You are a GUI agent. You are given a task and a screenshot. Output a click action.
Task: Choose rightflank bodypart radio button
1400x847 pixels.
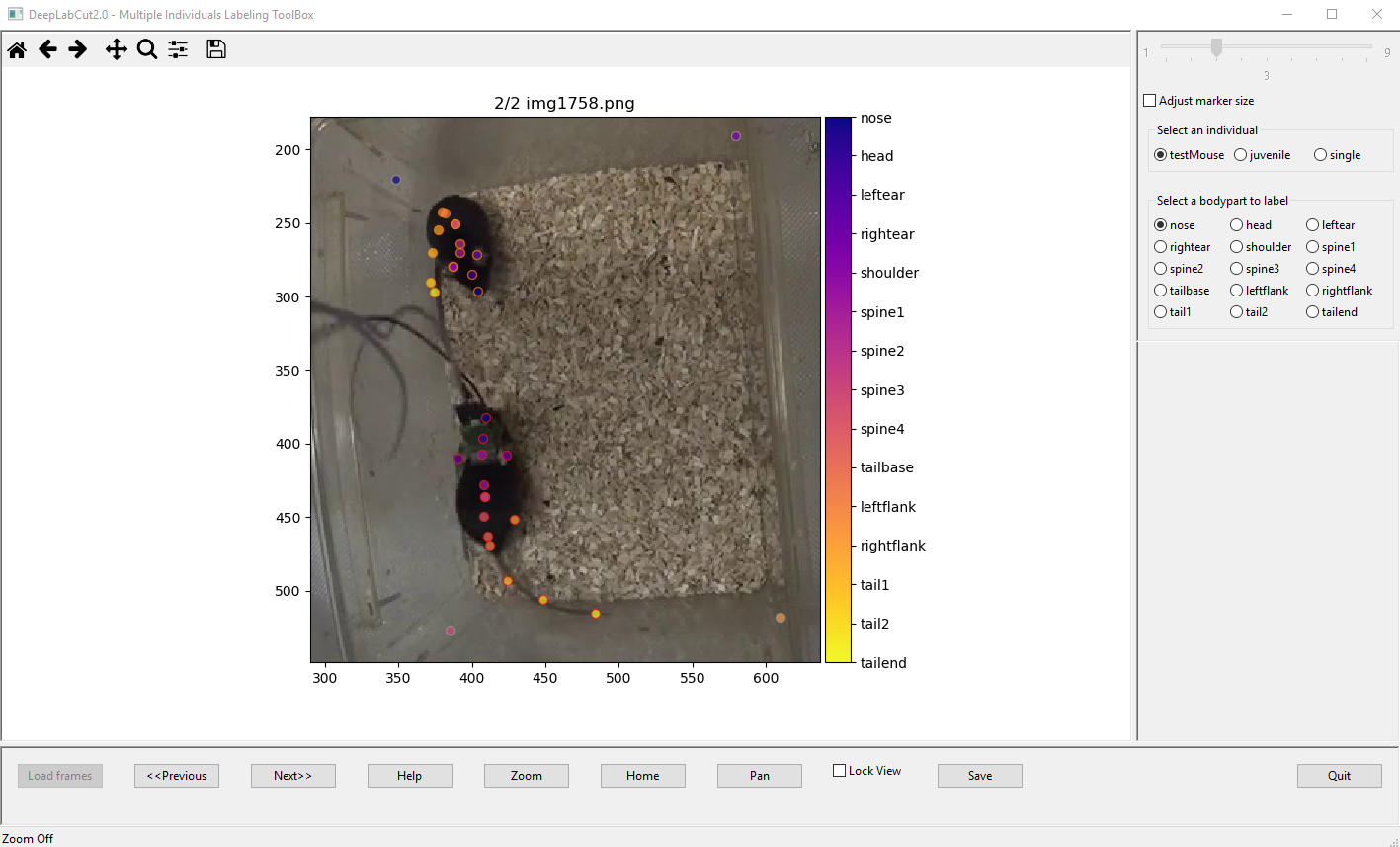coord(1312,291)
